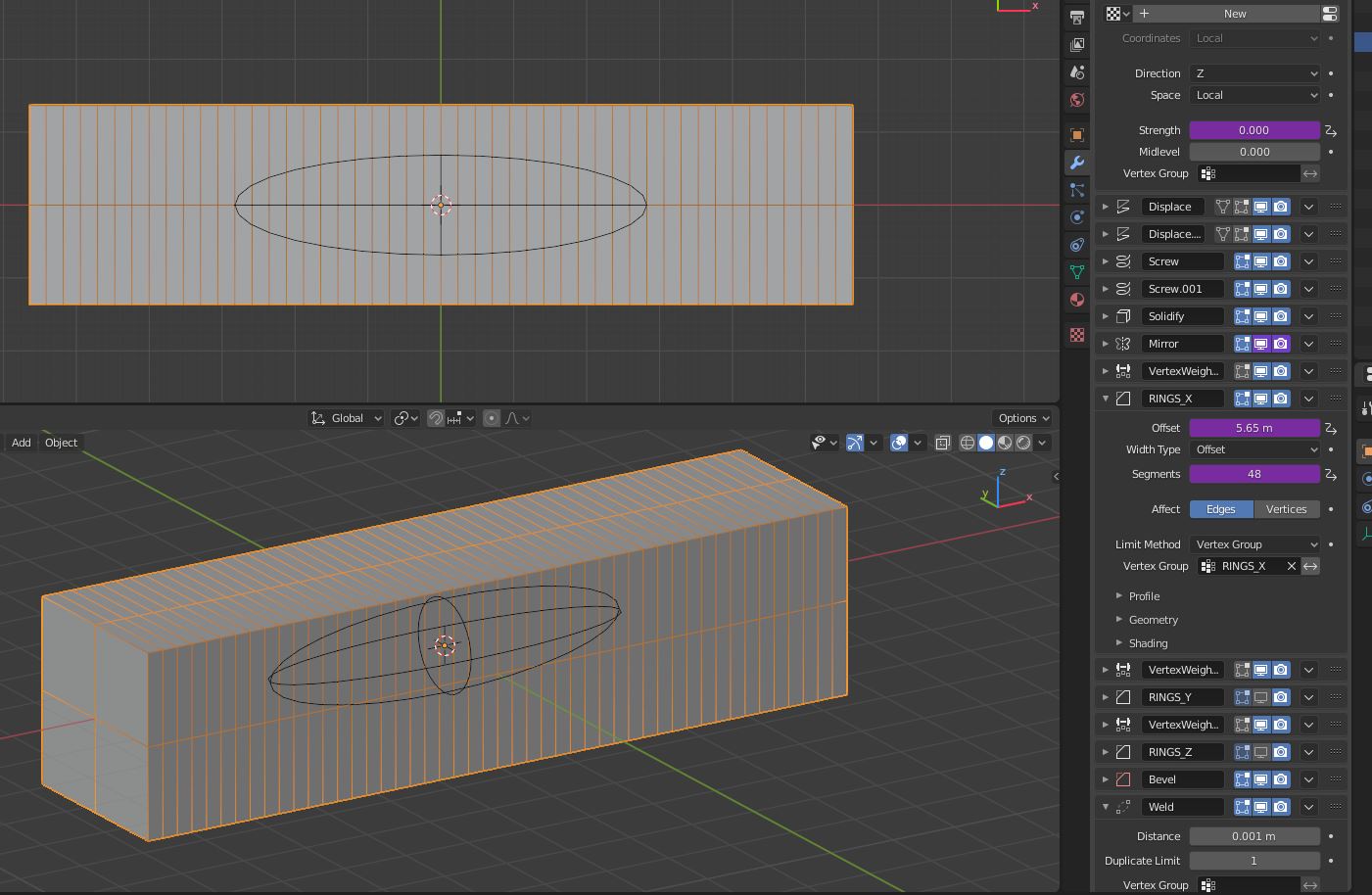Toggle Bevel modifier render camera icon
Image resolution: width=1372 pixels, height=895 pixels.
(1281, 779)
